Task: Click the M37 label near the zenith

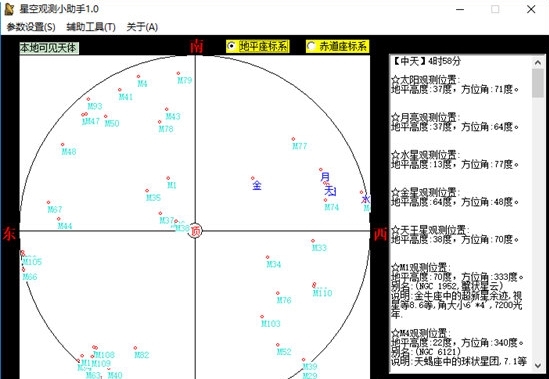Action: coord(167,220)
